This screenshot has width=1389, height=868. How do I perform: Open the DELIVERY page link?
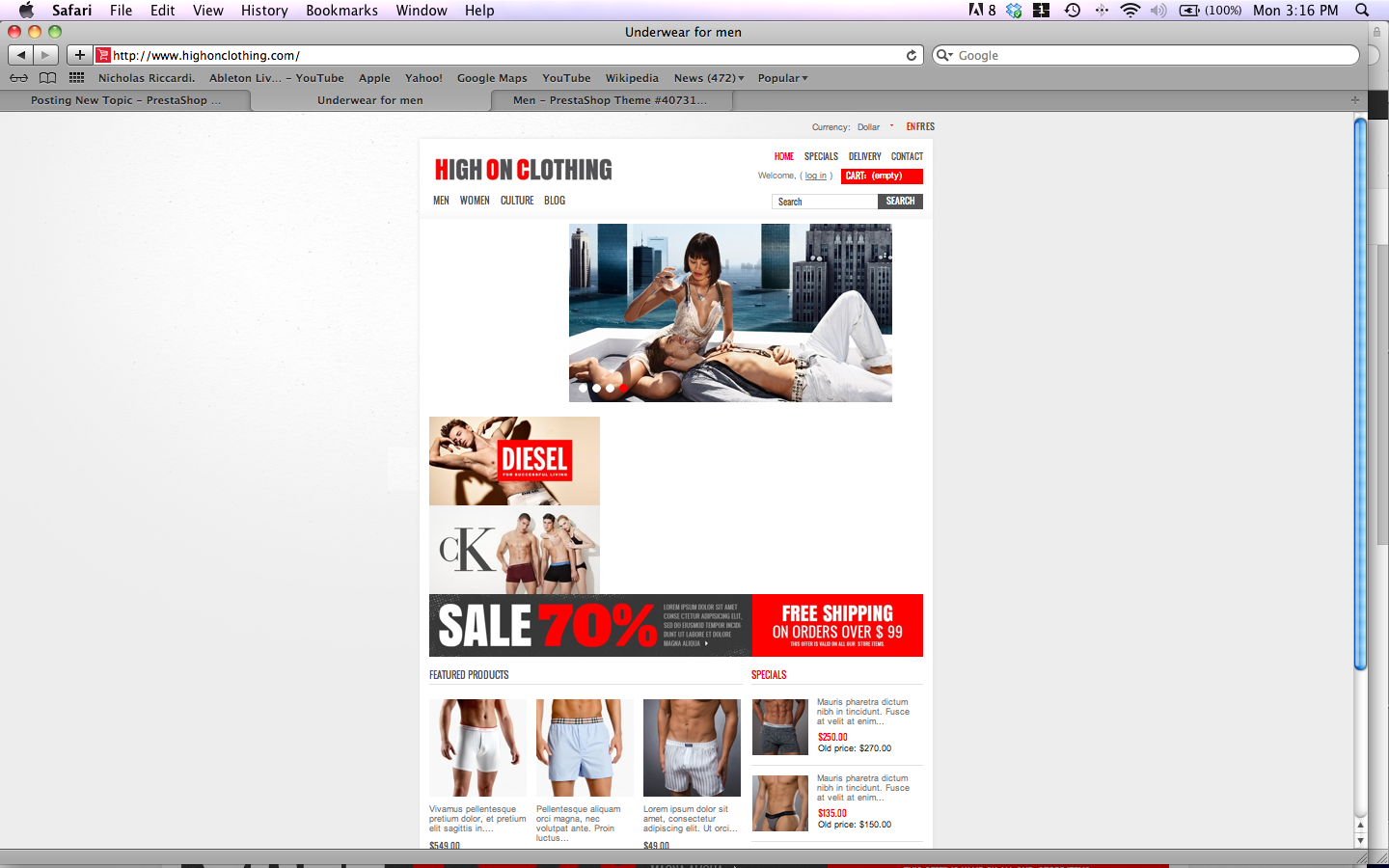(x=865, y=156)
